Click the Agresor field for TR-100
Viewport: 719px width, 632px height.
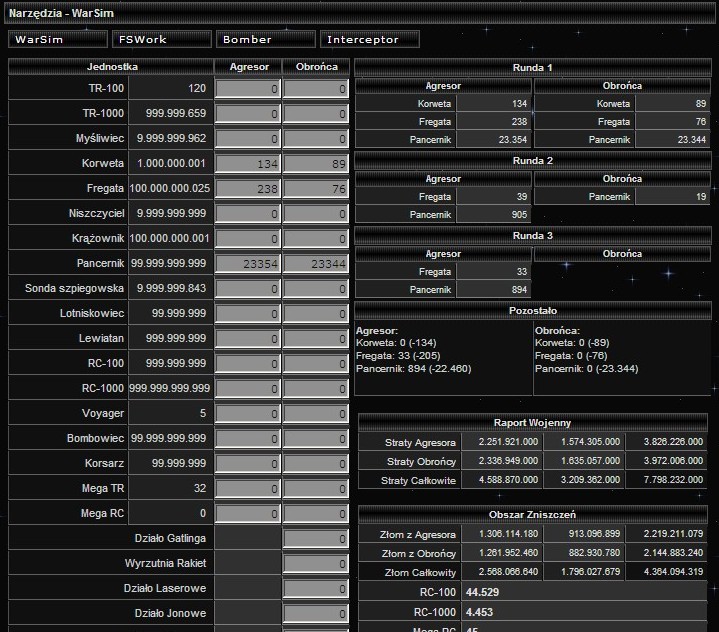[248, 89]
